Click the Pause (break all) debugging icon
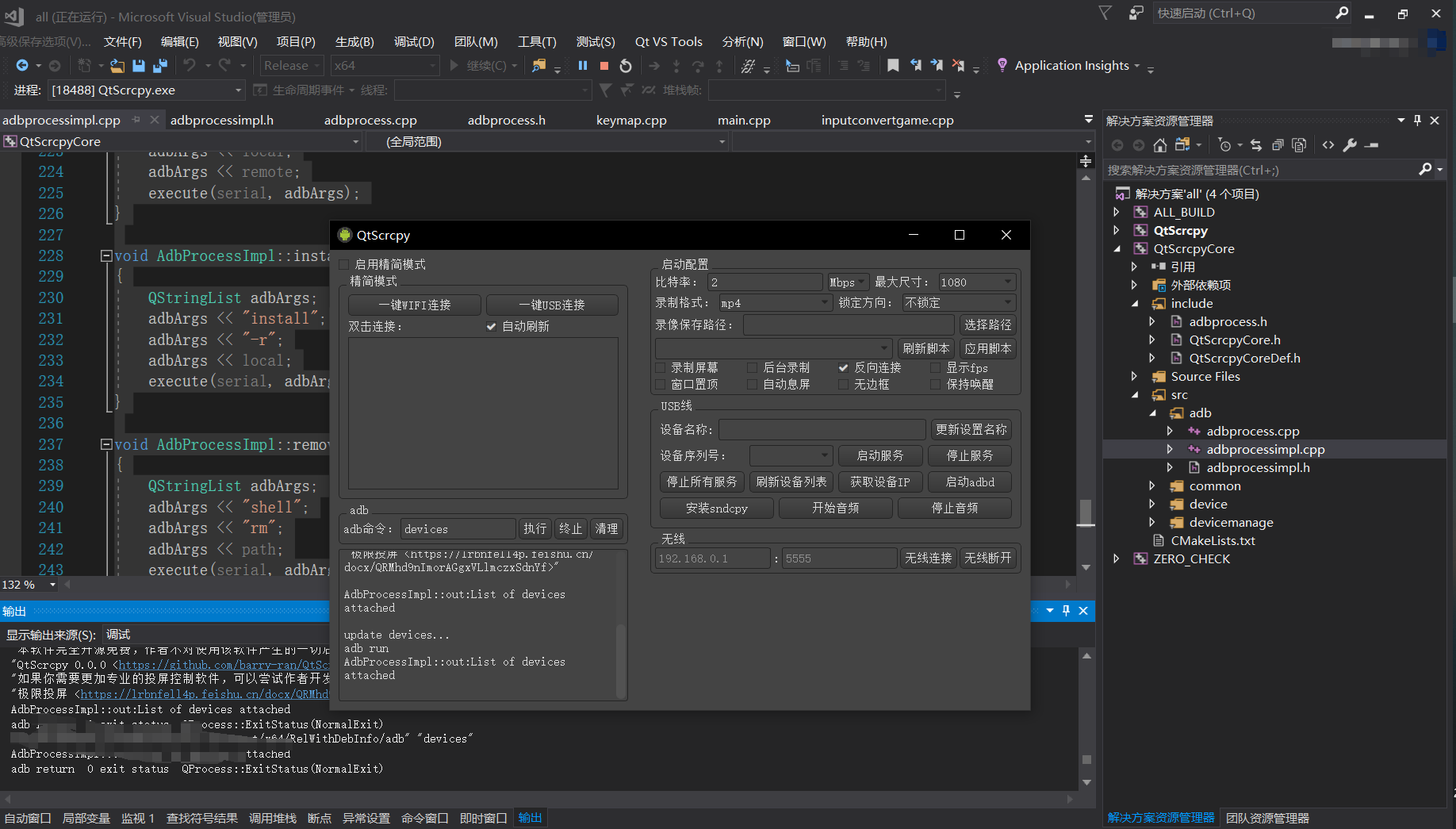The image size is (1456, 829). (583, 66)
